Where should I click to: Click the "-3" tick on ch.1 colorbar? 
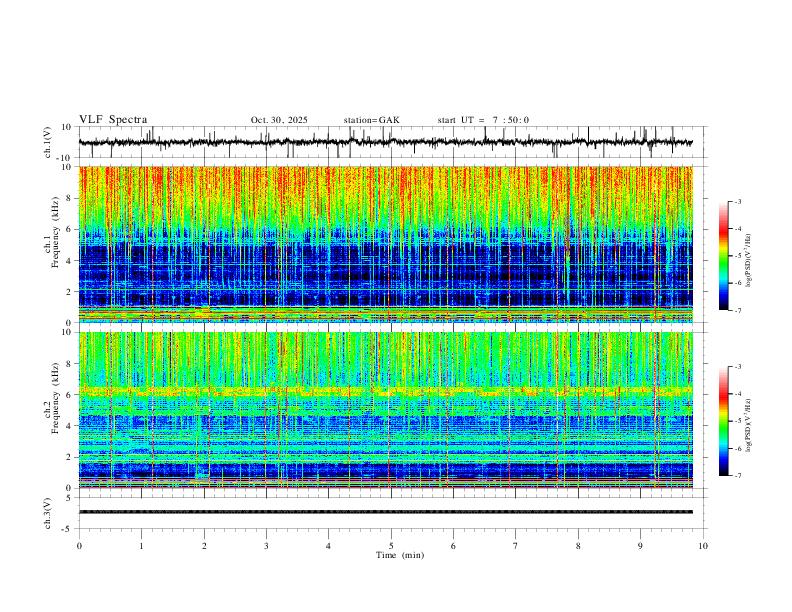[738, 201]
